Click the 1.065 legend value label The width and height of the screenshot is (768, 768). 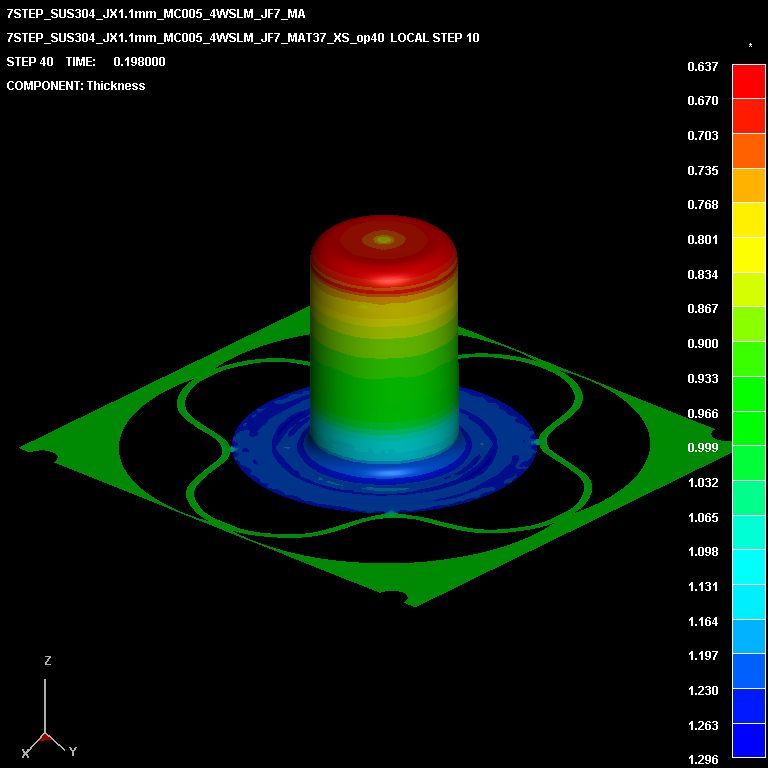702,517
